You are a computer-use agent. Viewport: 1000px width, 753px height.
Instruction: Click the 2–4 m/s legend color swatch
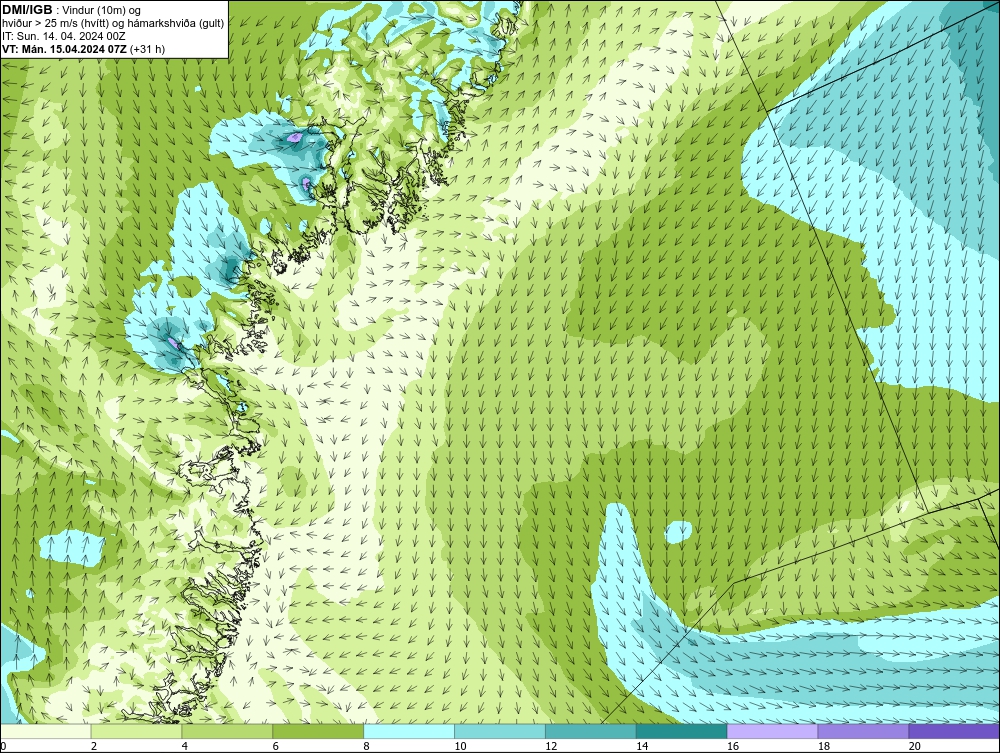point(136,731)
